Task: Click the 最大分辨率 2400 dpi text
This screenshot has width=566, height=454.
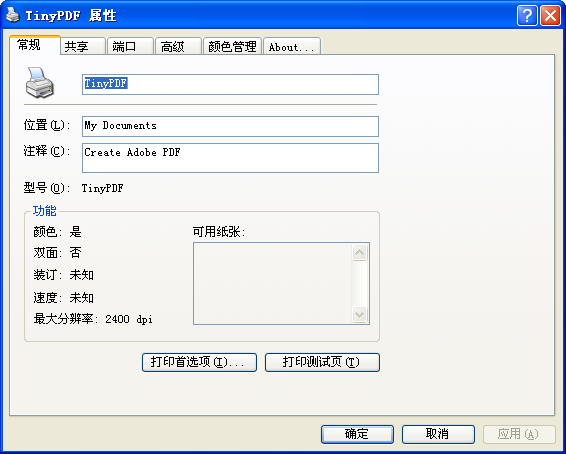Action: coord(93,319)
